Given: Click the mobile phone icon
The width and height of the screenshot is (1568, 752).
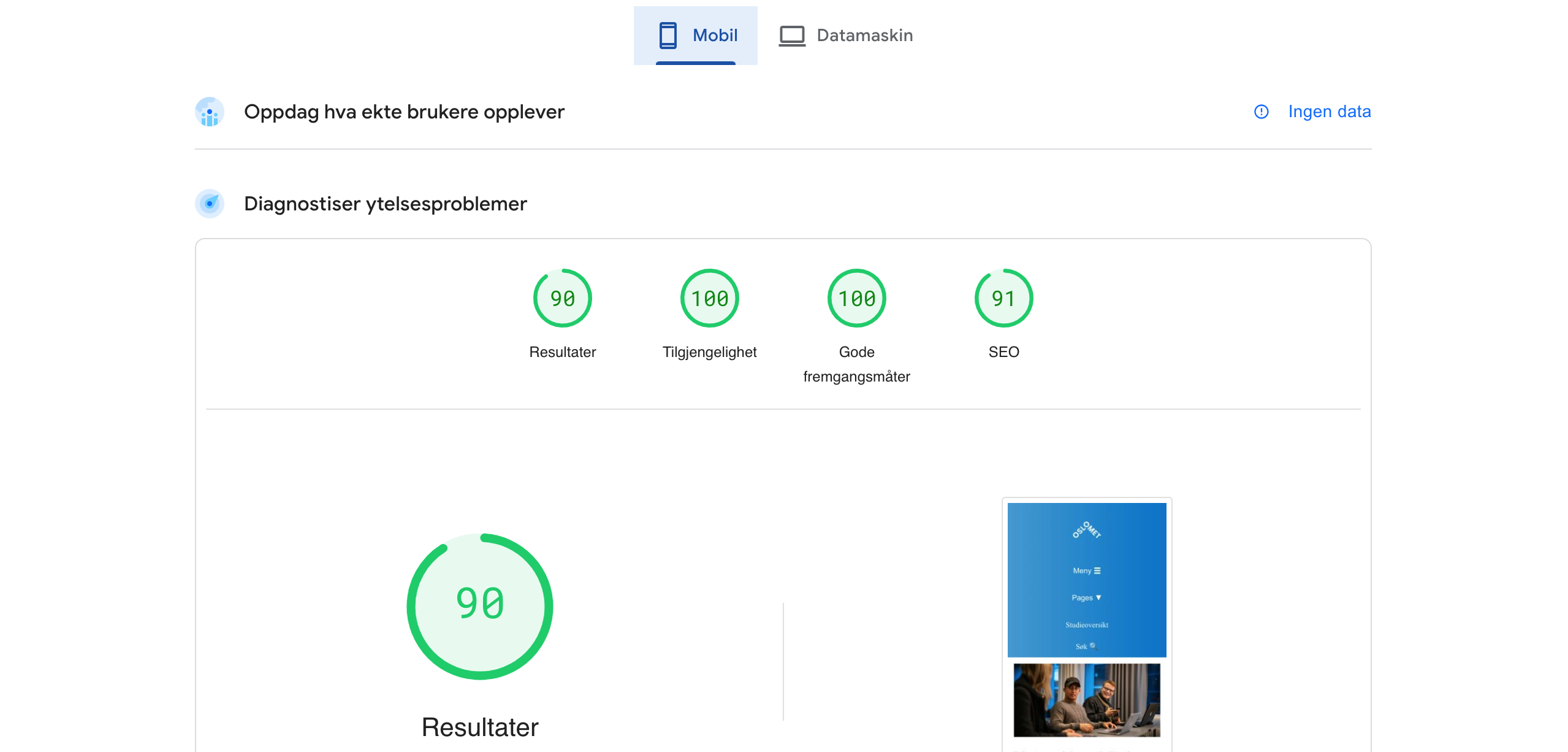Looking at the screenshot, I should click(x=668, y=36).
